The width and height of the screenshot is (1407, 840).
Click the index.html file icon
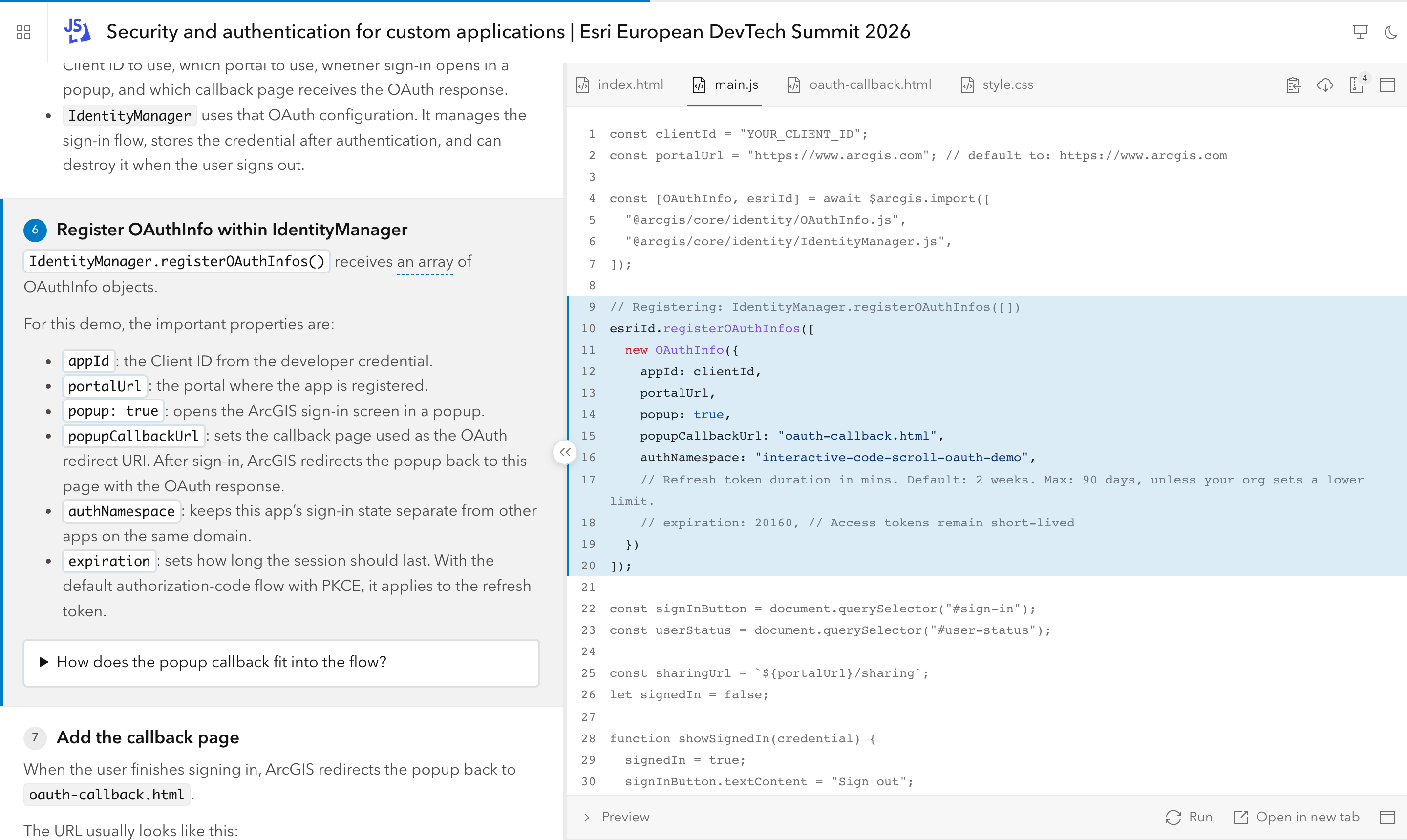click(x=583, y=85)
